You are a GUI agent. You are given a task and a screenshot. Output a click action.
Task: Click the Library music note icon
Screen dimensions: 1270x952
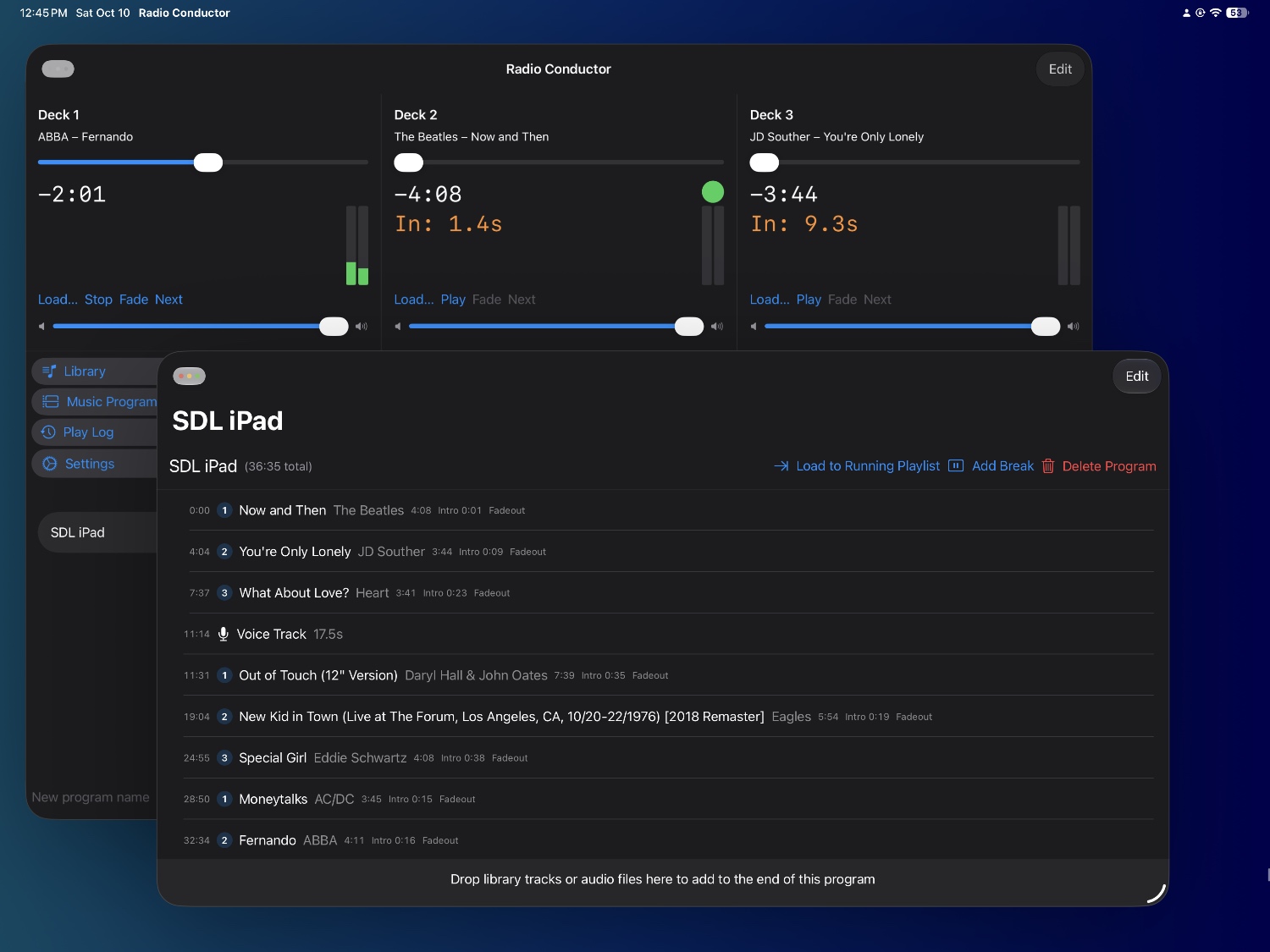(x=49, y=371)
